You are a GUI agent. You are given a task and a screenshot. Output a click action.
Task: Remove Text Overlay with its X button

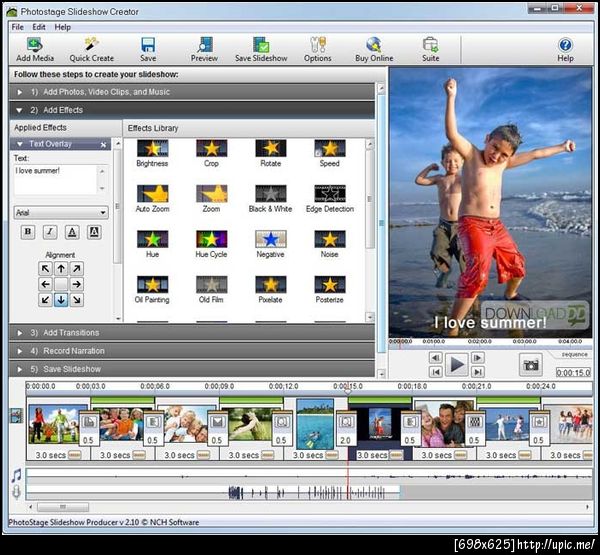[x=103, y=145]
